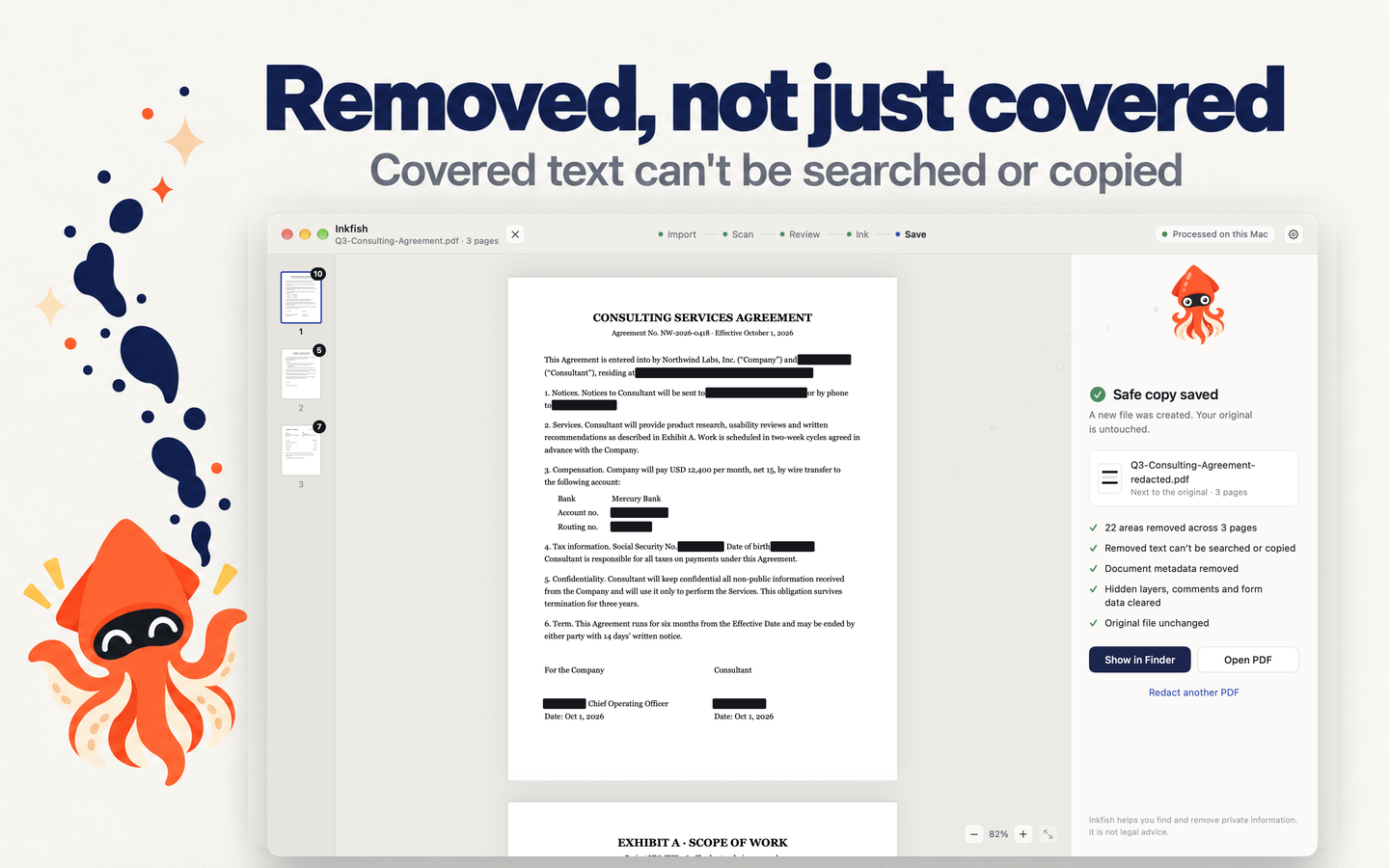
Task: Click the 10 redactions badge on page 1
Action: tap(318, 274)
